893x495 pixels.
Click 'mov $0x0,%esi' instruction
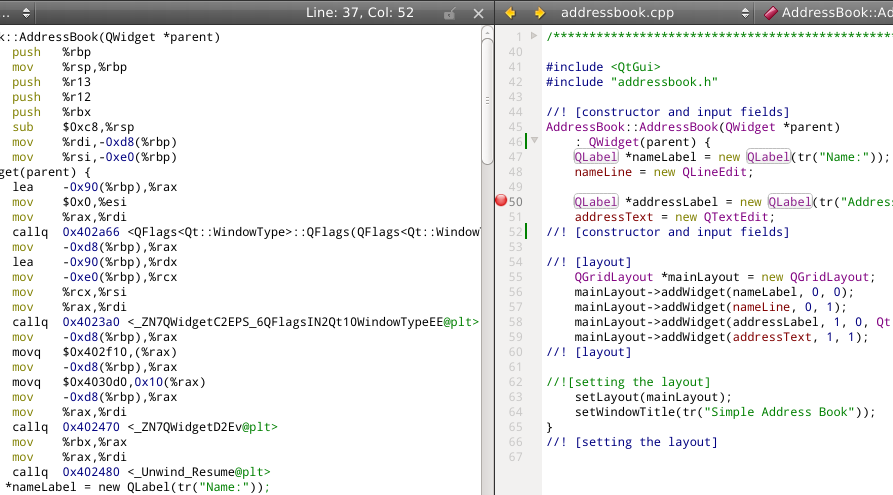click(69, 202)
